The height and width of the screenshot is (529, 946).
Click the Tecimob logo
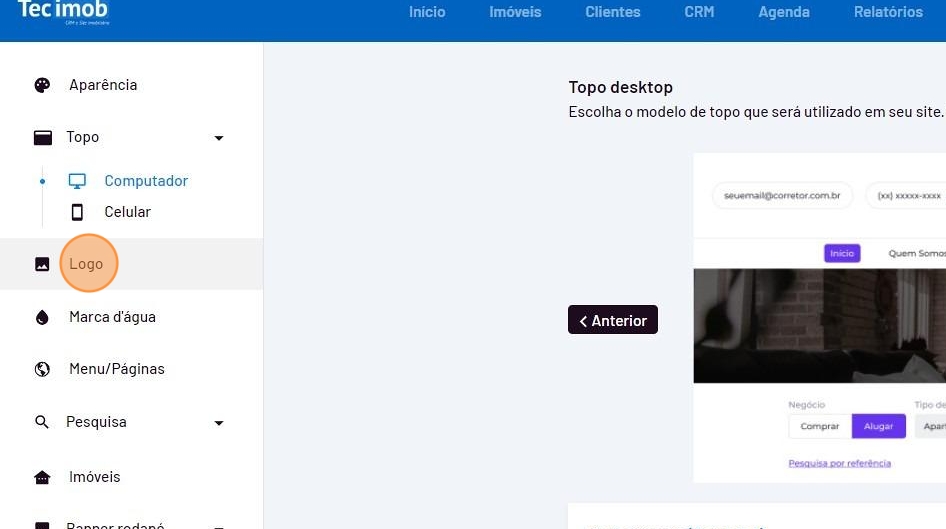[64, 12]
